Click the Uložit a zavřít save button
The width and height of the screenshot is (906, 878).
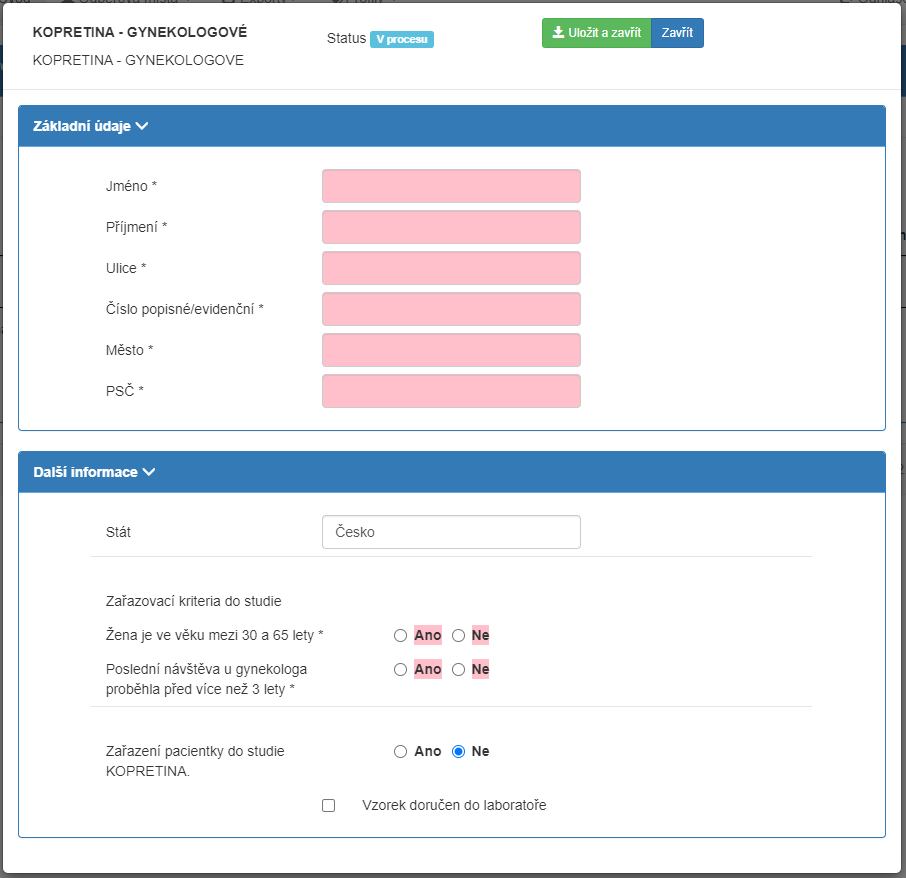[596, 33]
